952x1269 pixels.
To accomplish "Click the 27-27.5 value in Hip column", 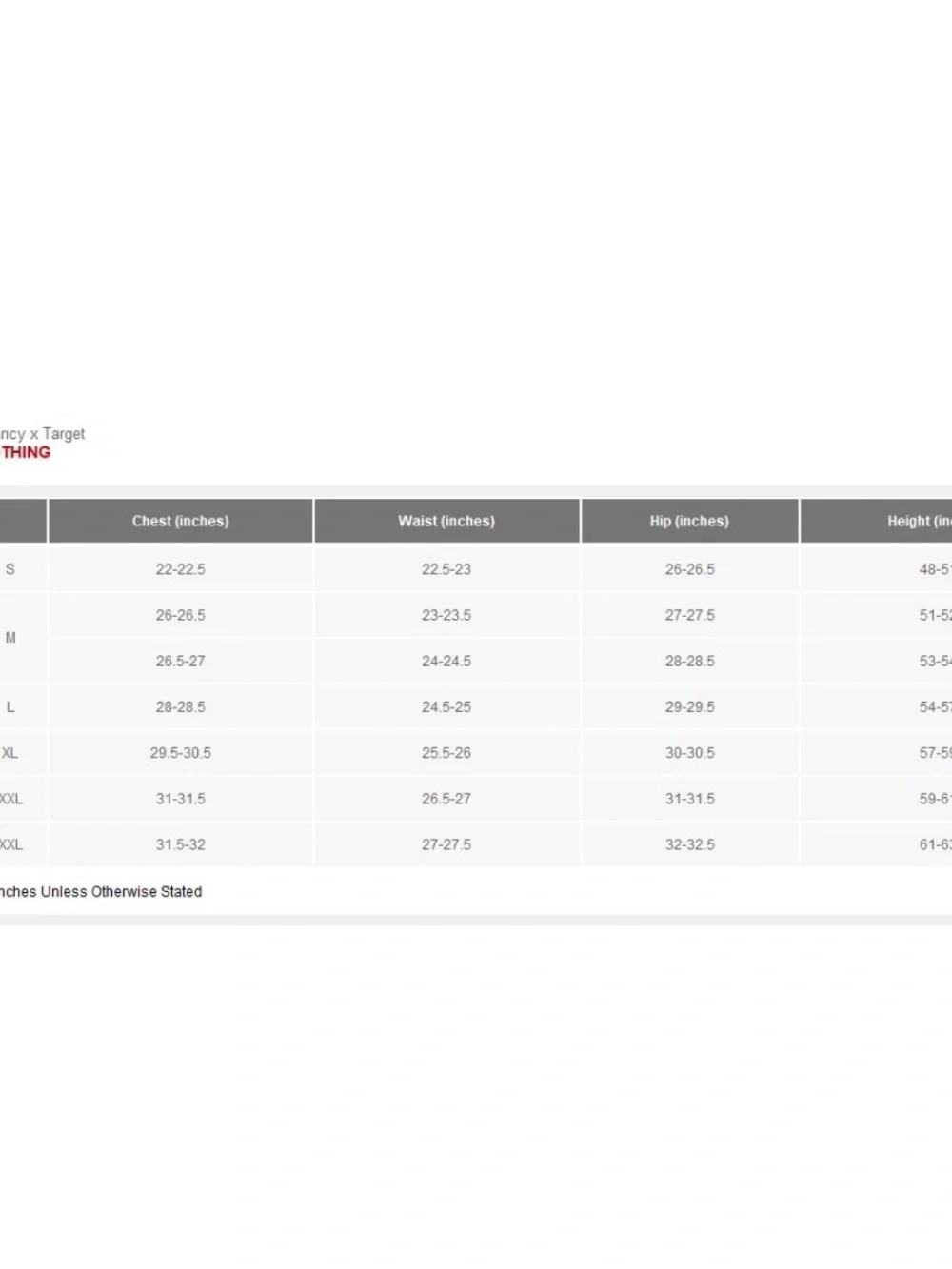I will point(690,615).
